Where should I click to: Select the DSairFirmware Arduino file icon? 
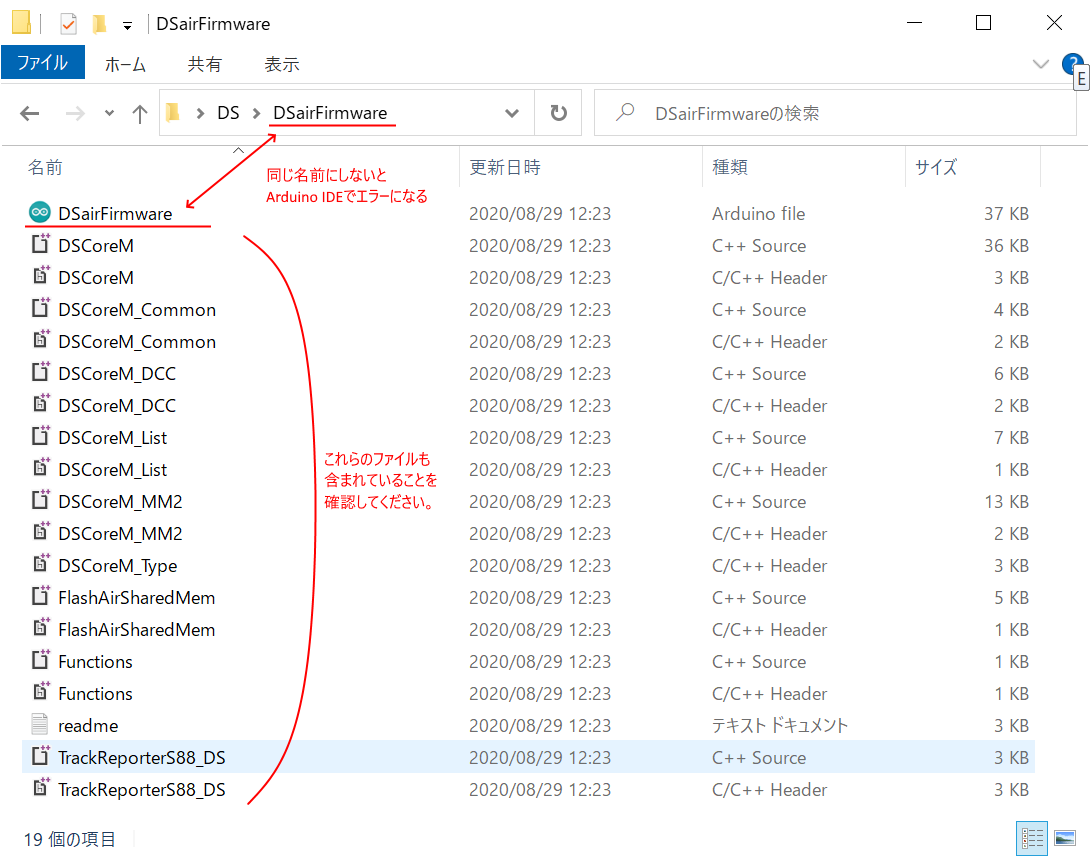tap(40, 212)
